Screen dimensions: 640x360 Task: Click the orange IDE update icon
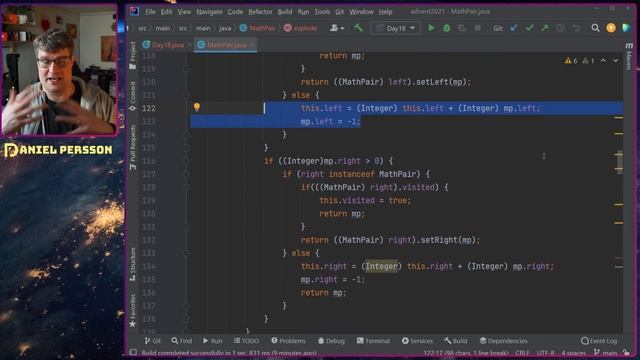pos(611,28)
